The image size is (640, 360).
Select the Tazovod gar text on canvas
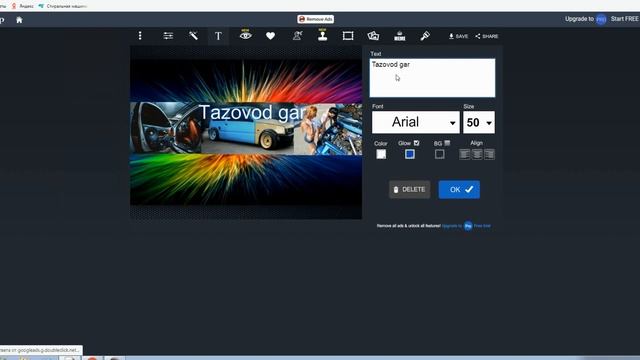coord(252,113)
